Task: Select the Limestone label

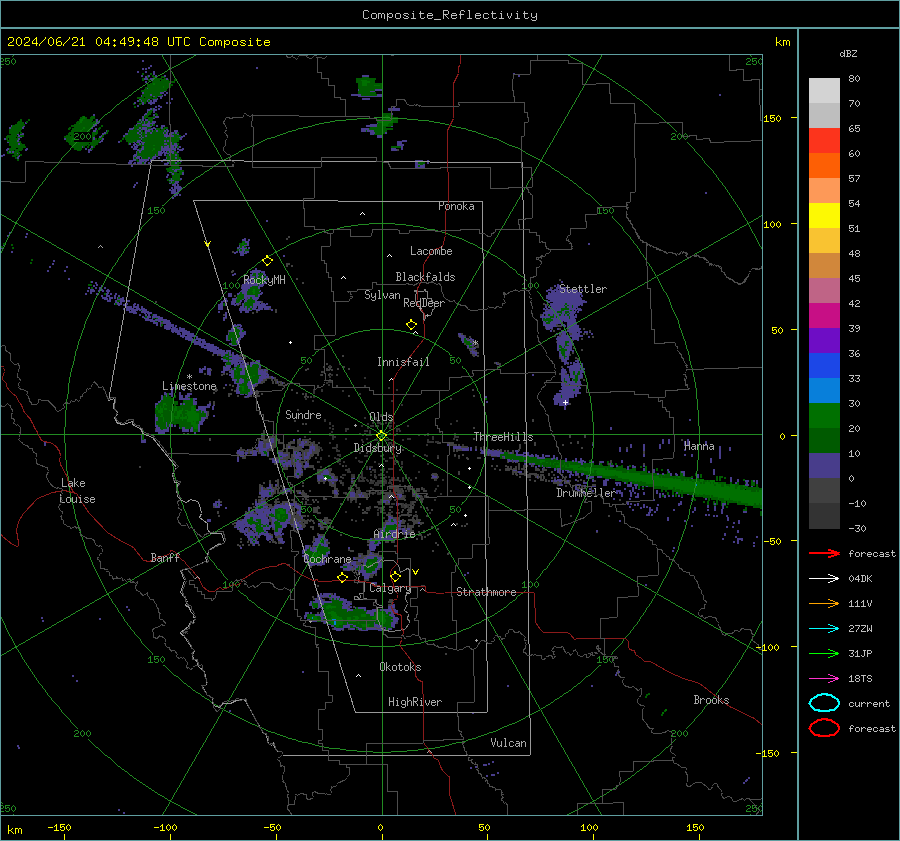Action: pos(189,386)
